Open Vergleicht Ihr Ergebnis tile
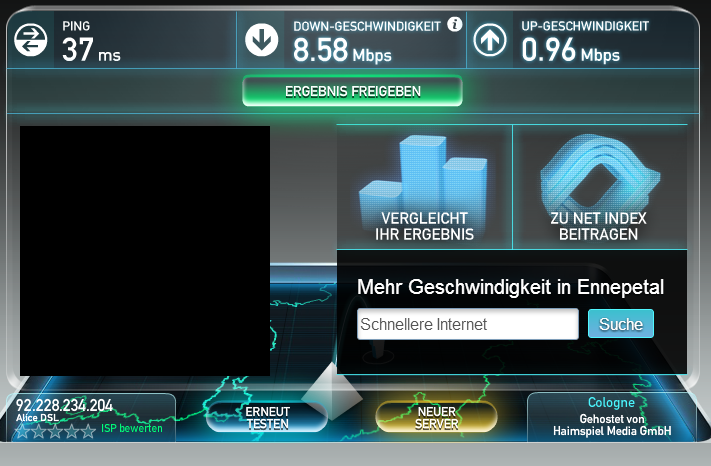This screenshot has width=711, height=466. point(424,187)
